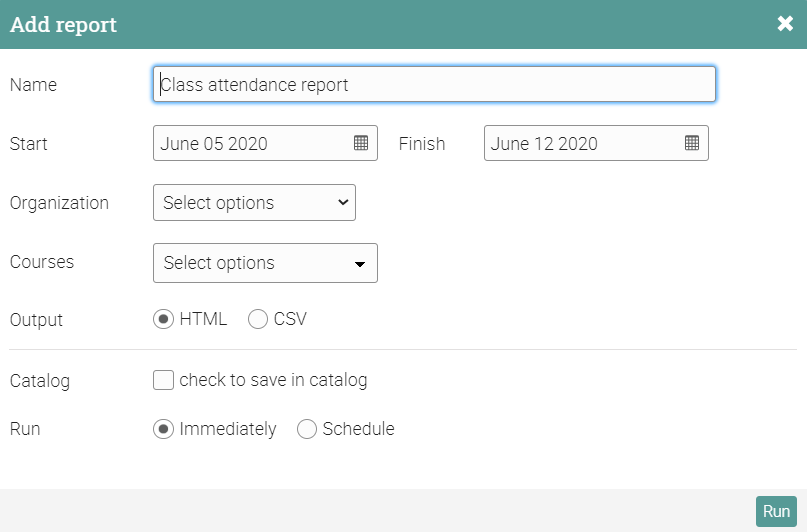This screenshot has width=807, height=532.
Task: Choose to run Immediately
Action: pyautogui.click(x=163, y=429)
